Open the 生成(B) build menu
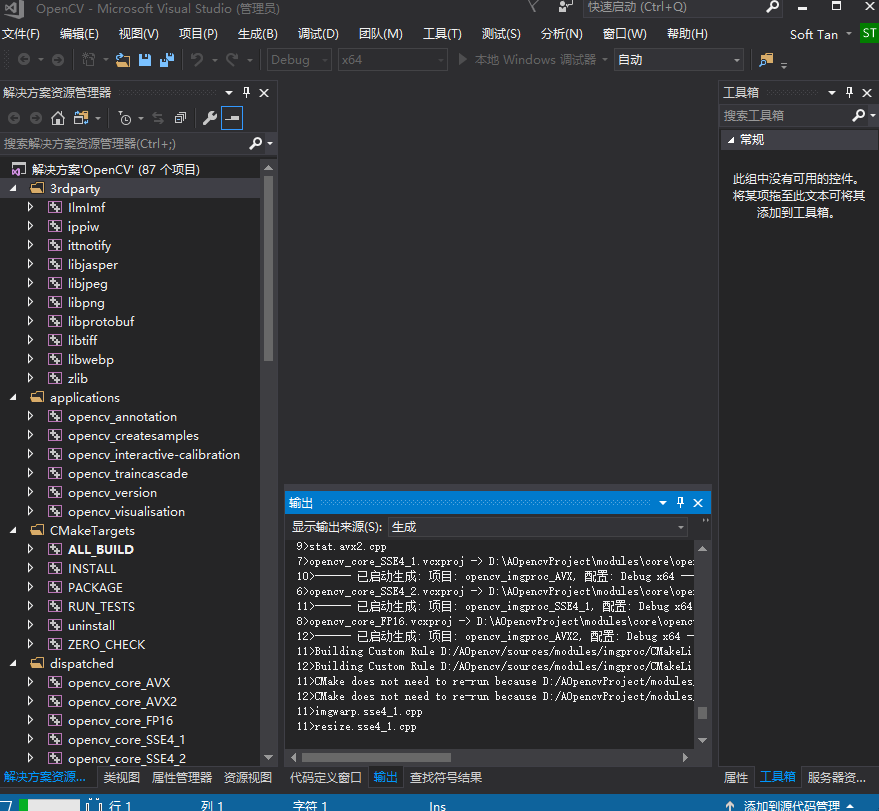Screen dimensions: 879x811 (x=257, y=34)
